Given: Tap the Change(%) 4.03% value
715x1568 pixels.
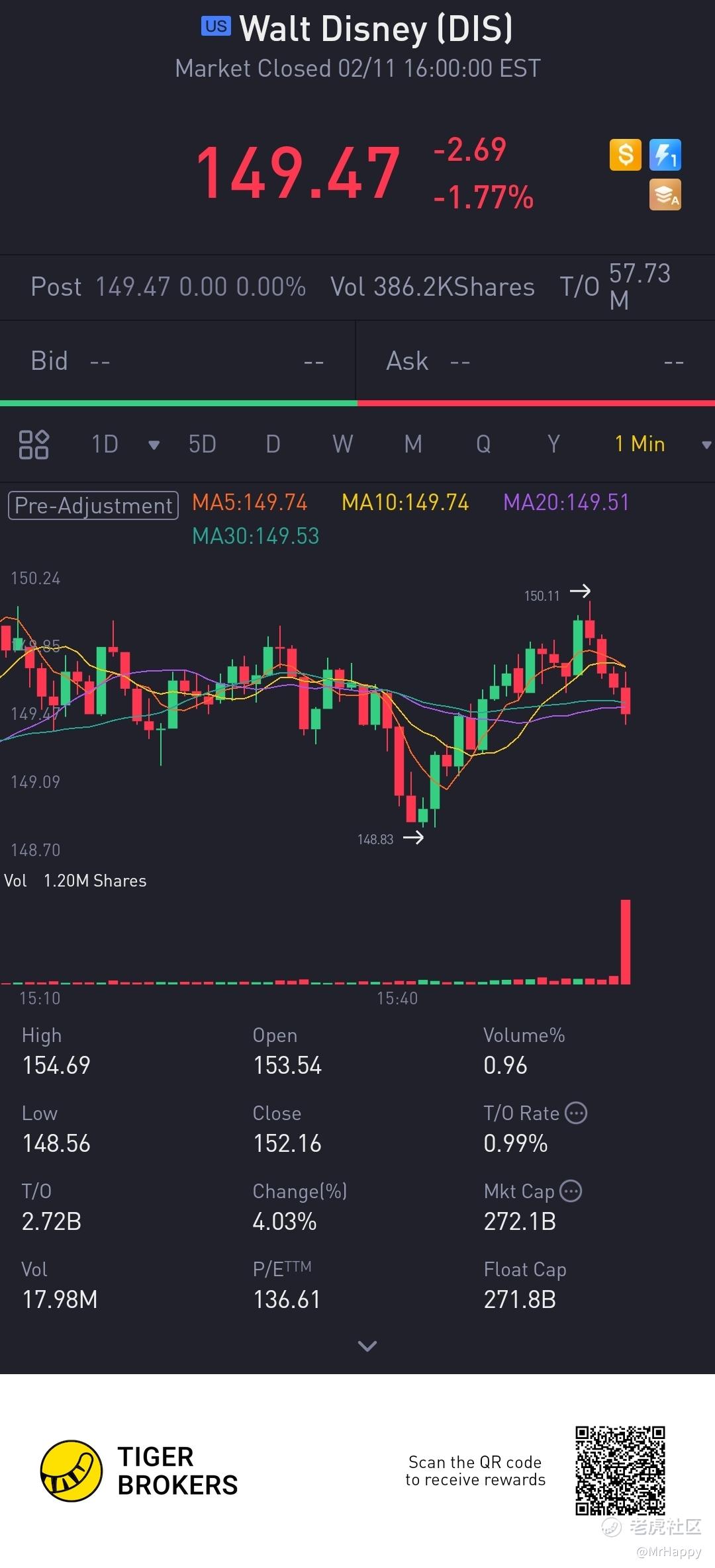Looking at the screenshot, I should (285, 1221).
